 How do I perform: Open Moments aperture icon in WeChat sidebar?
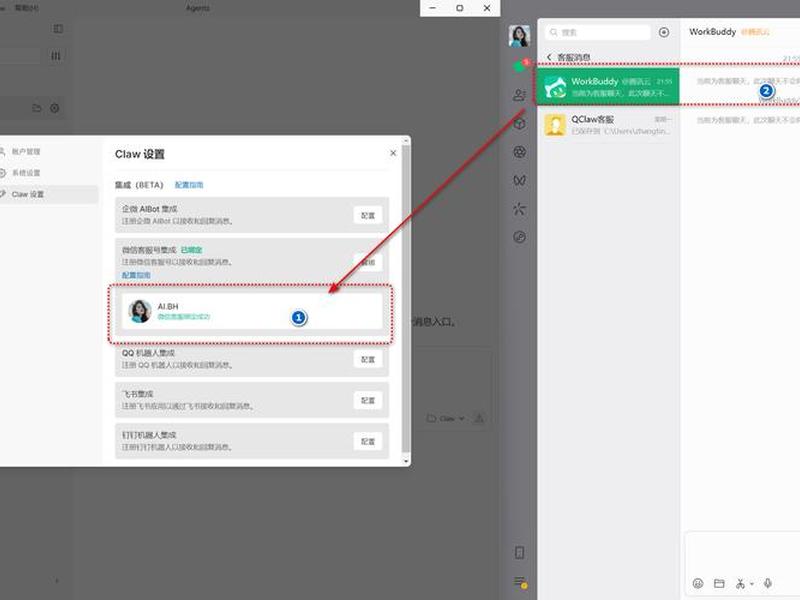pyautogui.click(x=519, y=152)
